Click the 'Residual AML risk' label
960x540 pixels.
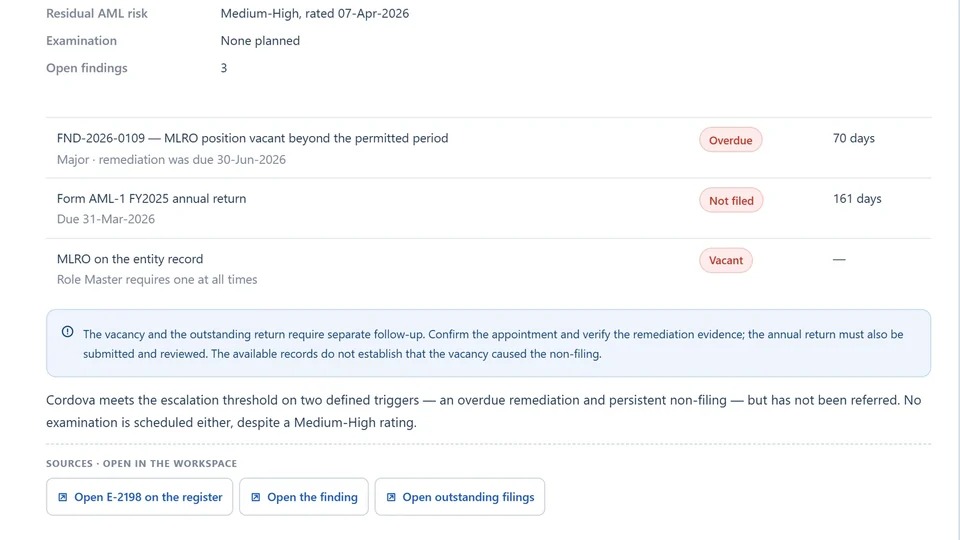(97, 13)
